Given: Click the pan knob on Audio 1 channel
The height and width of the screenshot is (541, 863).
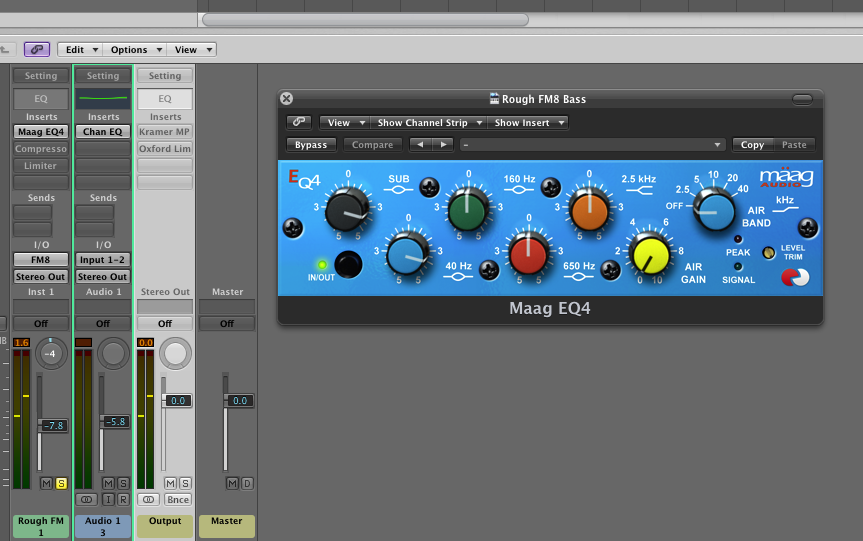Looking at the screenshot, I should (113, 353).
